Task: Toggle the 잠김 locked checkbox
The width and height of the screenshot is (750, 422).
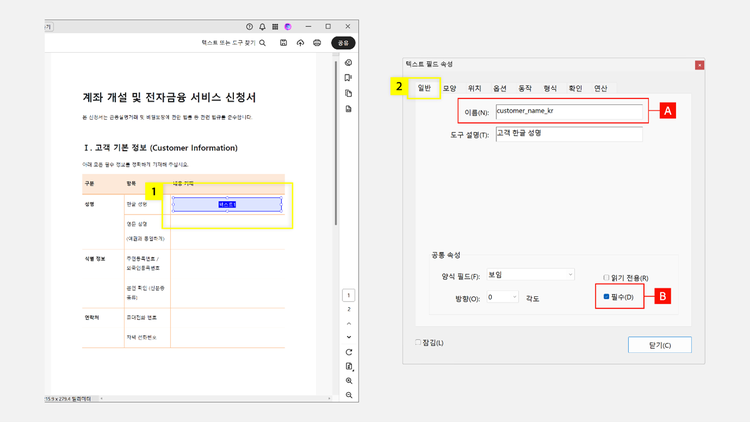Action: point(418,342)
